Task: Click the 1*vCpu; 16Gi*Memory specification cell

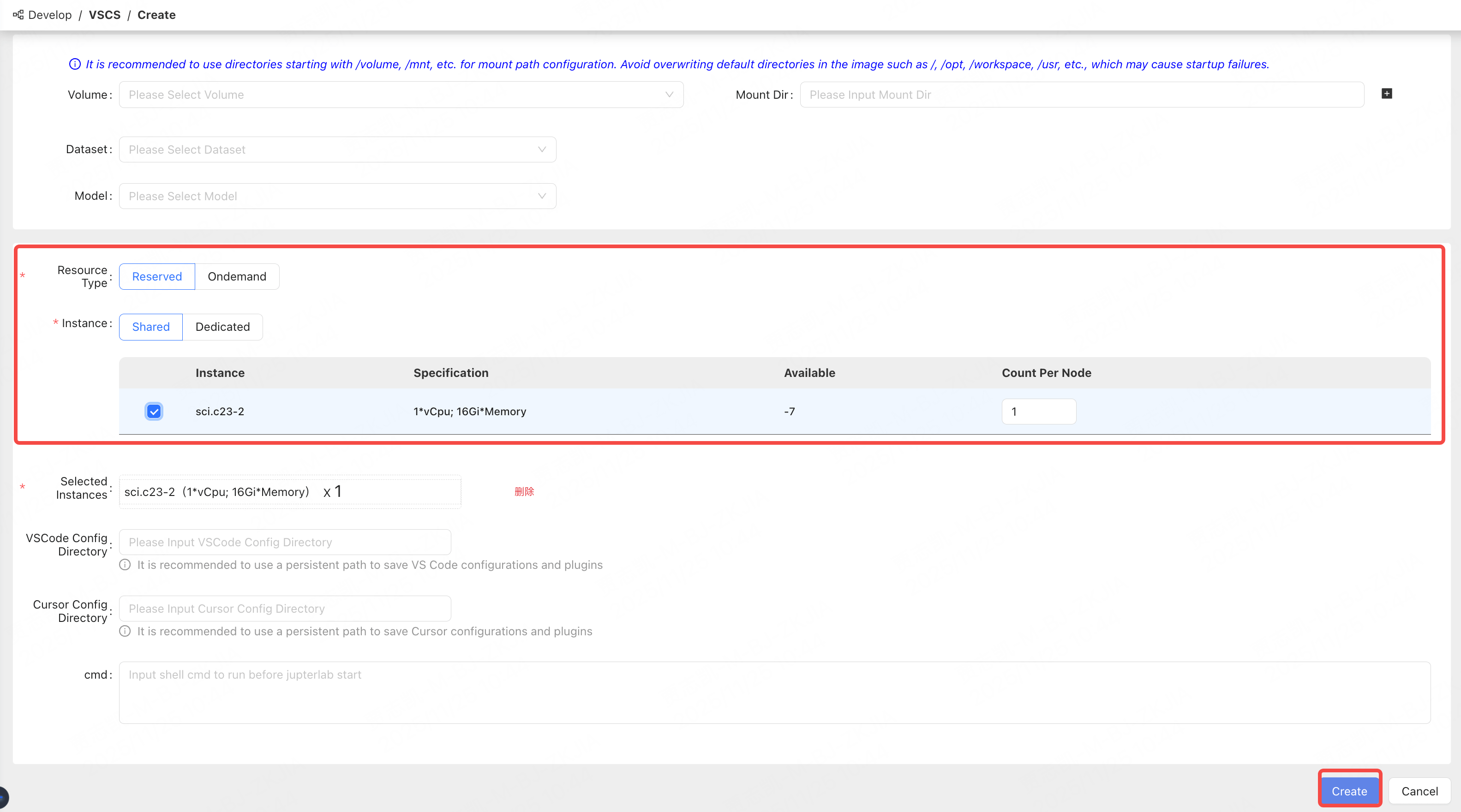Action: (470, 412)
